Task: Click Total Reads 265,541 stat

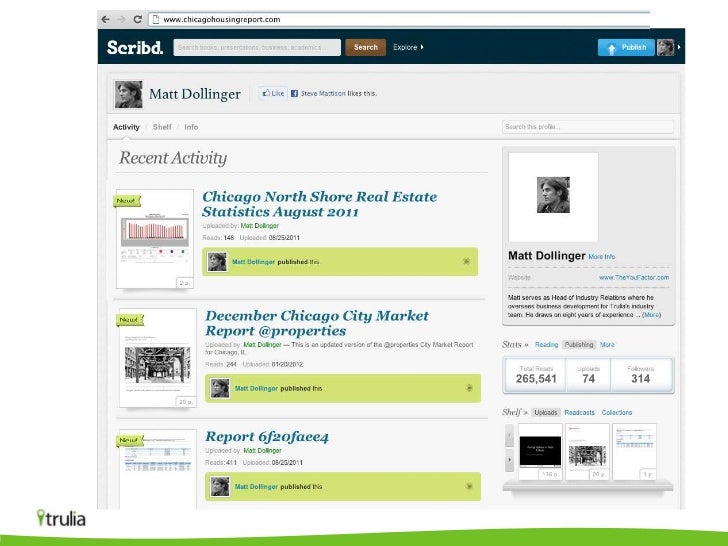Action: tap(536, 375)
